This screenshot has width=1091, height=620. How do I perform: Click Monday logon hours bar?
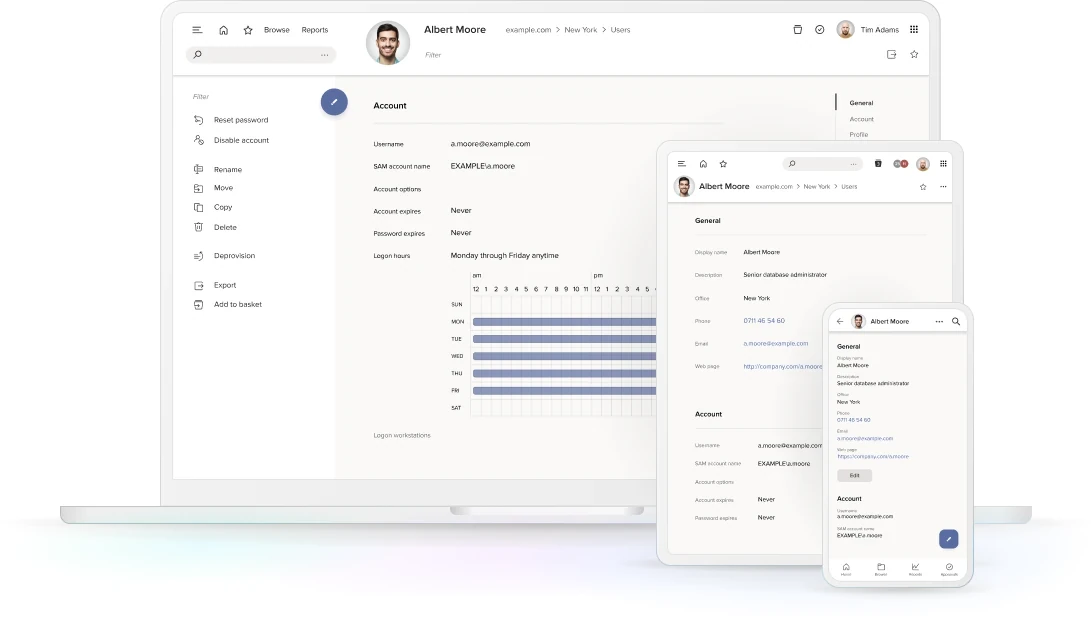coord(564,321)
